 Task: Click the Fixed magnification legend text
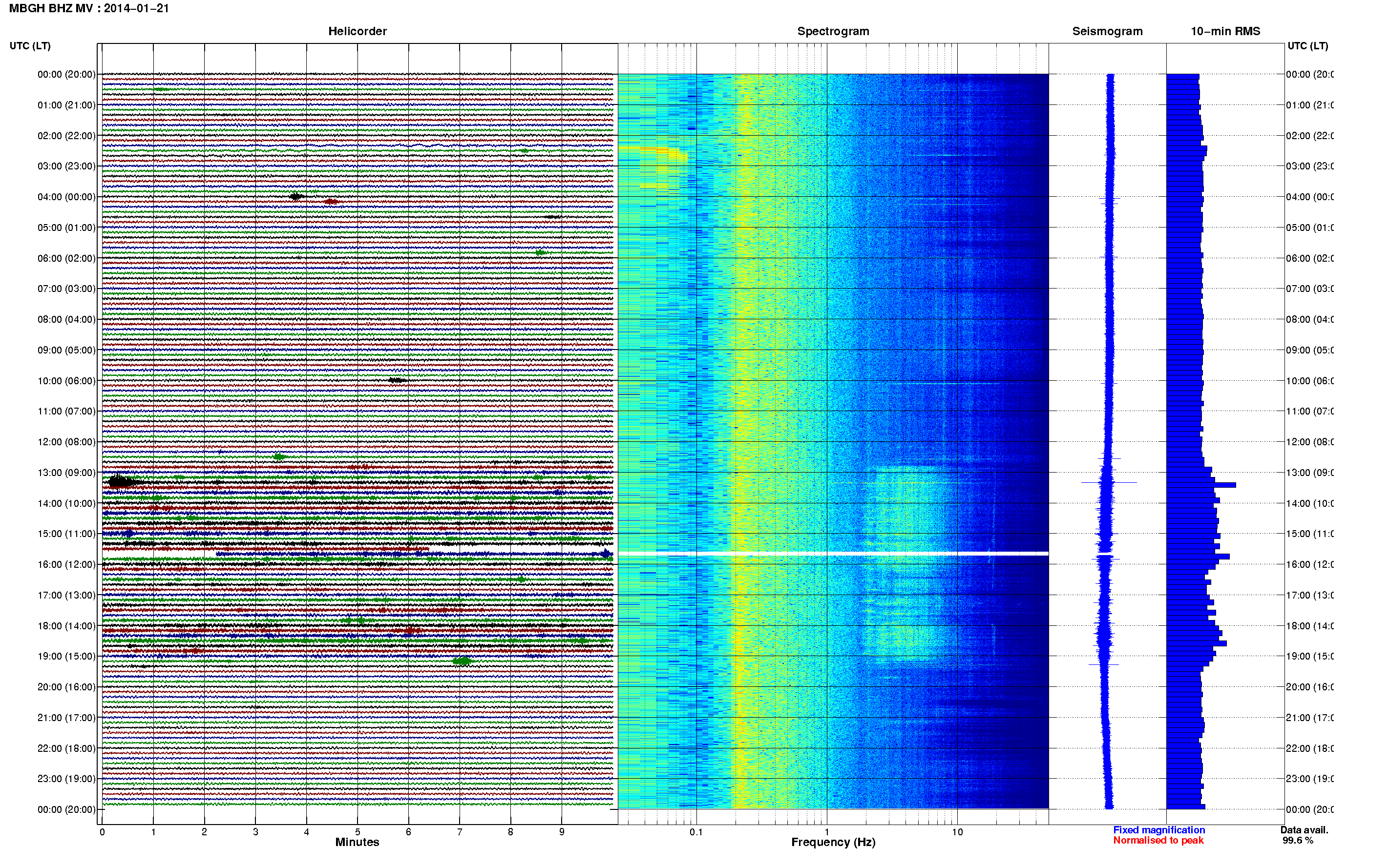(1159, 830)
